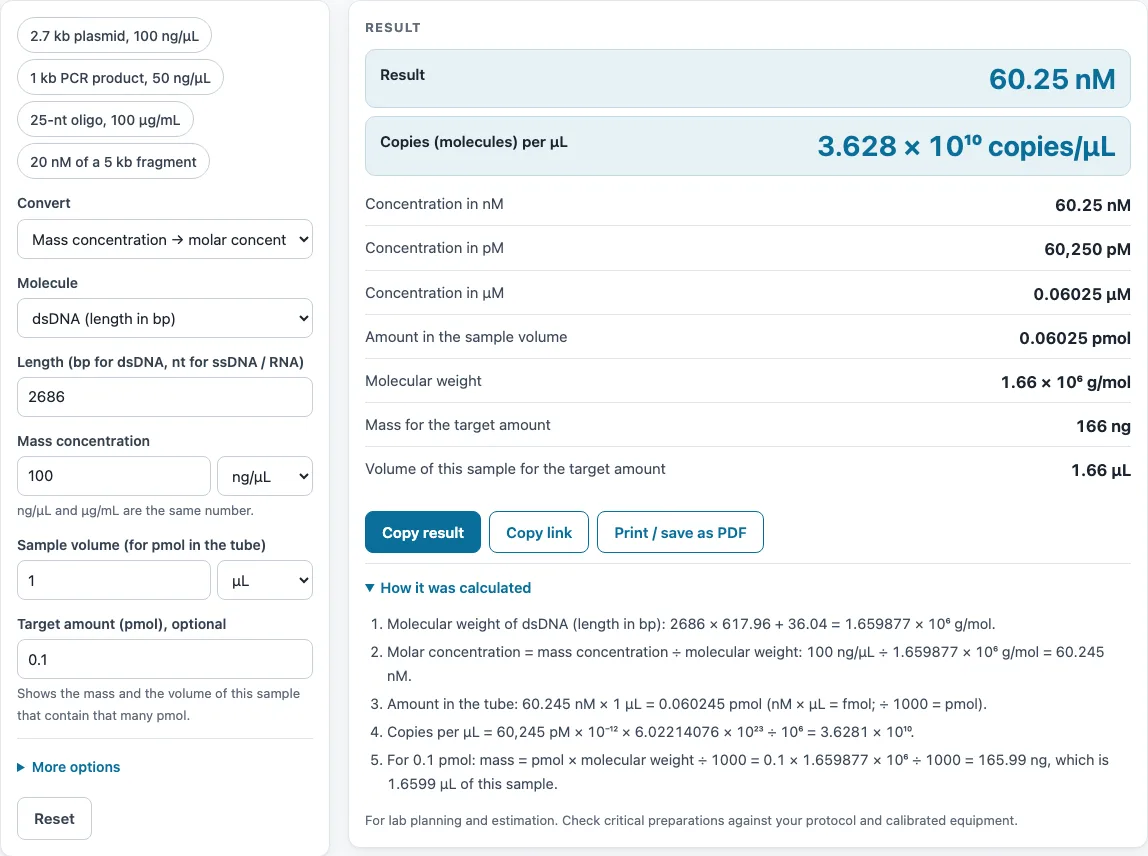Load the 20 nM 5 kb fragment preset
Screen dimensions: 1148x856
click(x=113, y=162)
